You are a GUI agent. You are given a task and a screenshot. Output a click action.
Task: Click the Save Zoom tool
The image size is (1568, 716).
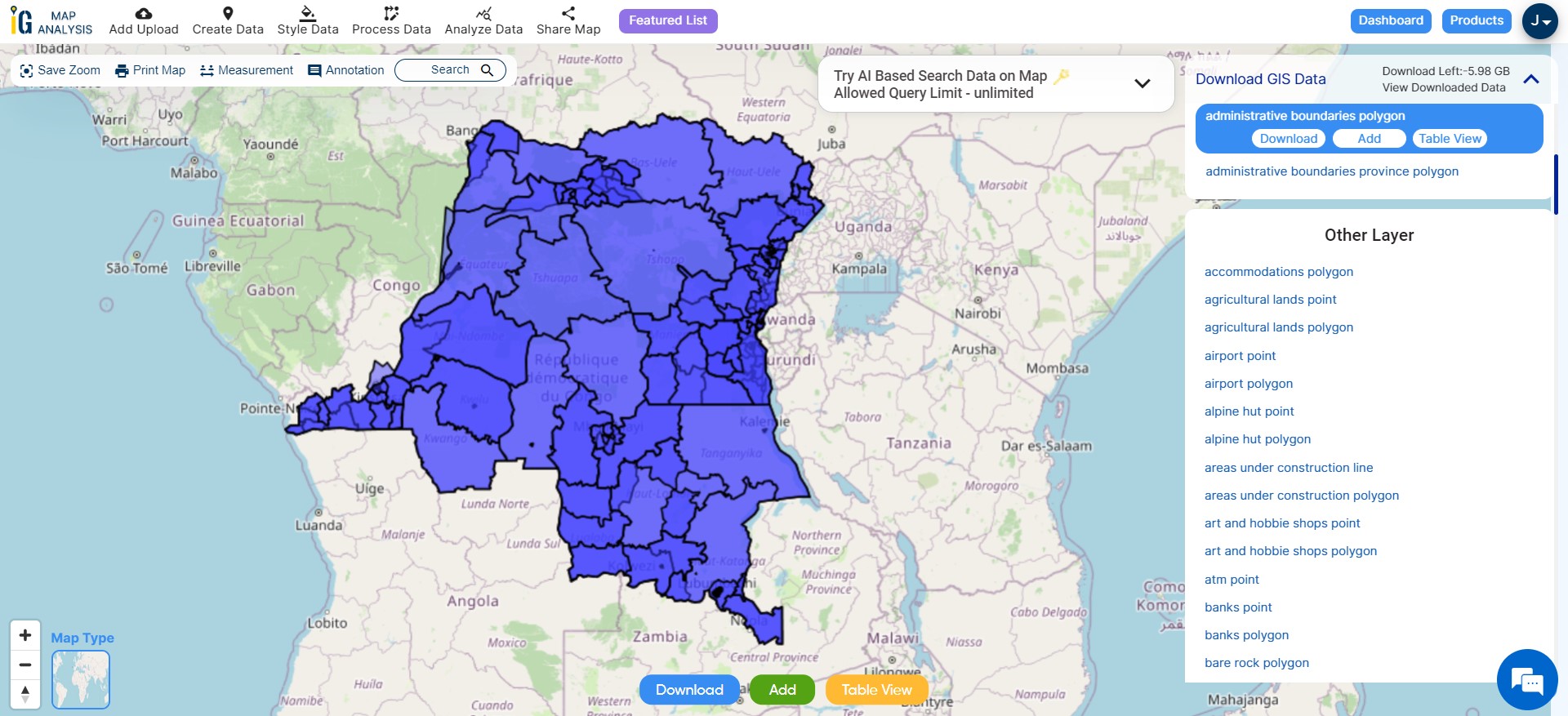(60, 70)
